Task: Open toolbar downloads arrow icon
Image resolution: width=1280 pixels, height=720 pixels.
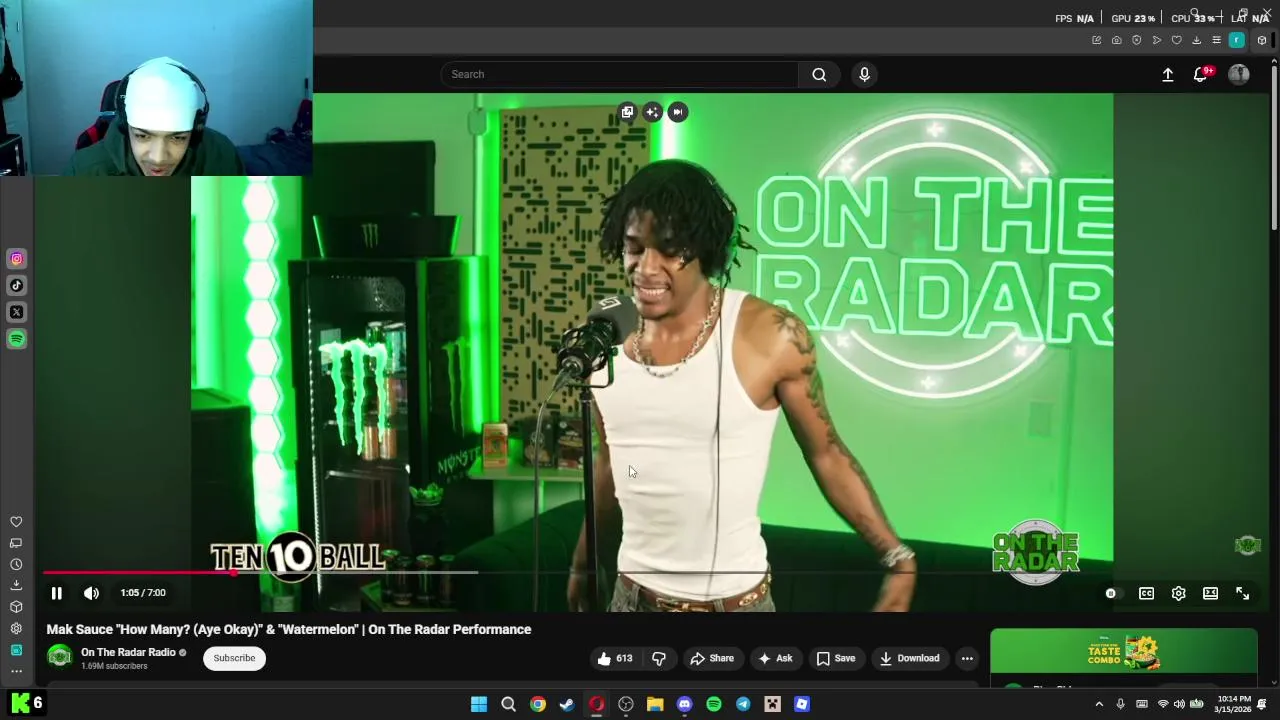Action: [1196, 40]
